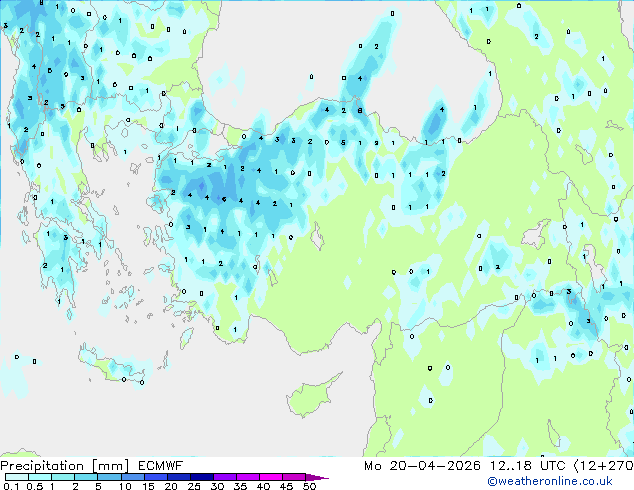634x490 pixels.
Task: Select the 15–20 mm legend swatch
Action: (156, 477)
